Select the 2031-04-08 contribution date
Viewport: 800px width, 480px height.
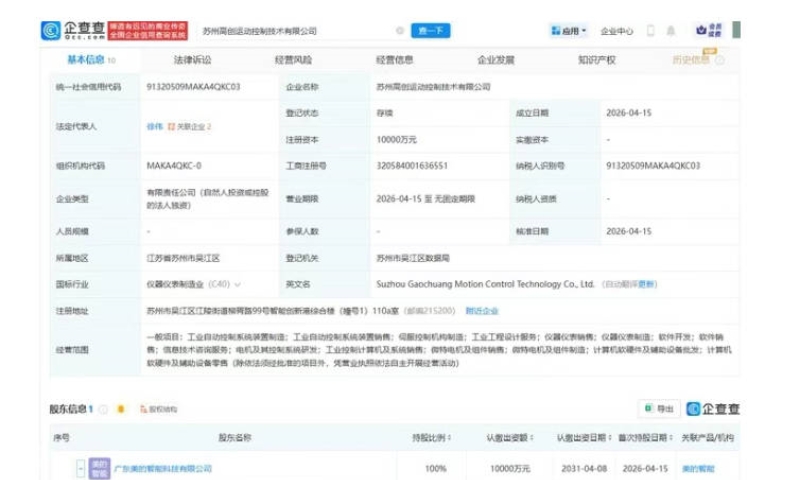click(x=584, y=468)
